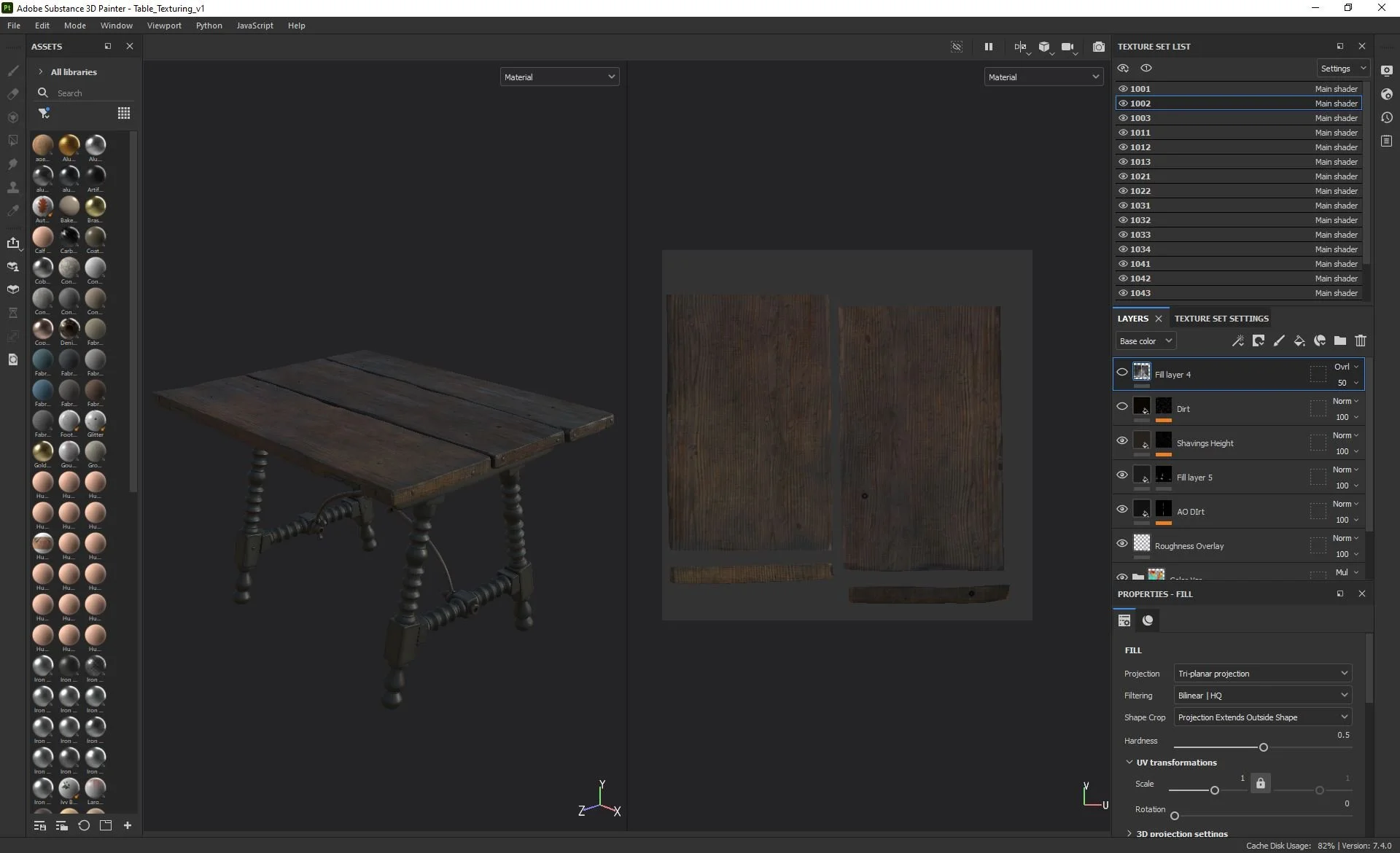Screen dimensions: 1400x853
Task: Toggle visibility of texture set 1003
Action: (1123, 118)
